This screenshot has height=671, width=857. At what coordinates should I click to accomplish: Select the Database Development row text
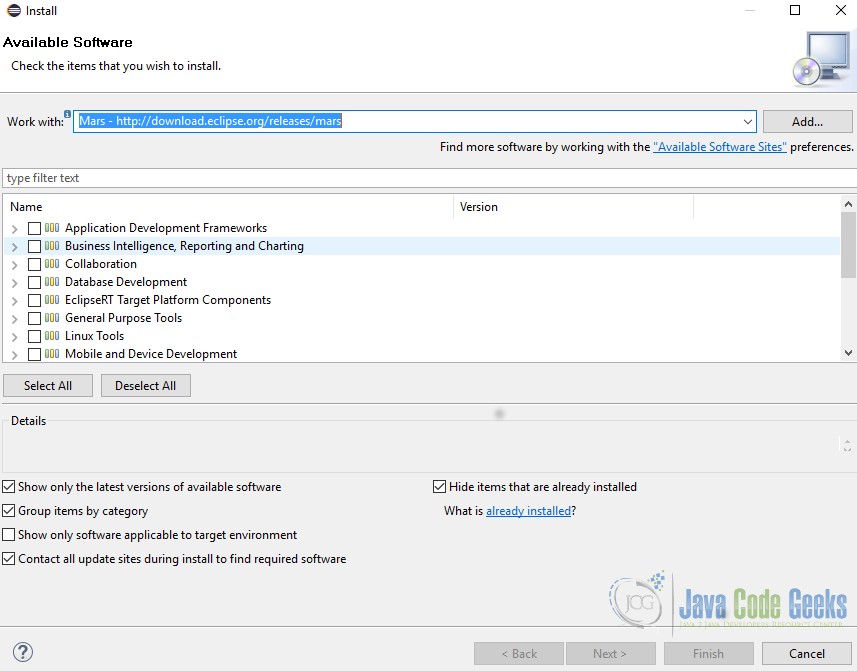coord(126,282)
